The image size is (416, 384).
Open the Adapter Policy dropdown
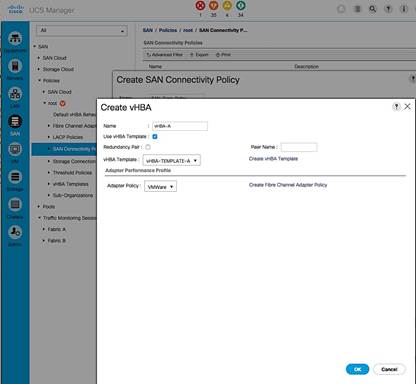tap(160, 187)
